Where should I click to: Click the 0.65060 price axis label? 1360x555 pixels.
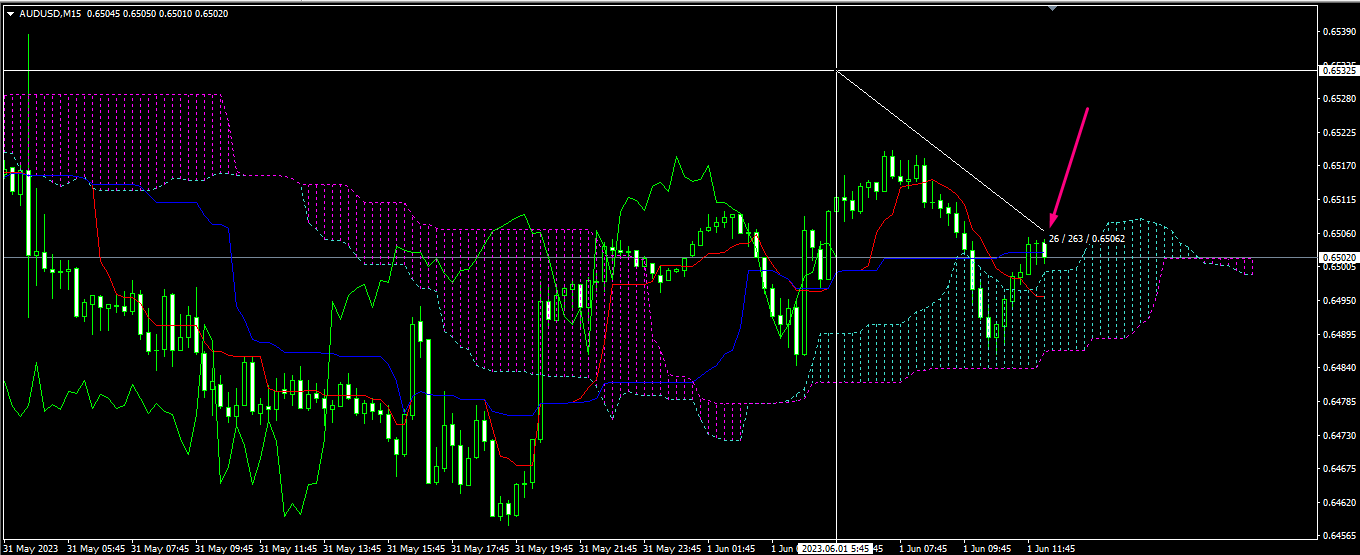click(1339, 233)
